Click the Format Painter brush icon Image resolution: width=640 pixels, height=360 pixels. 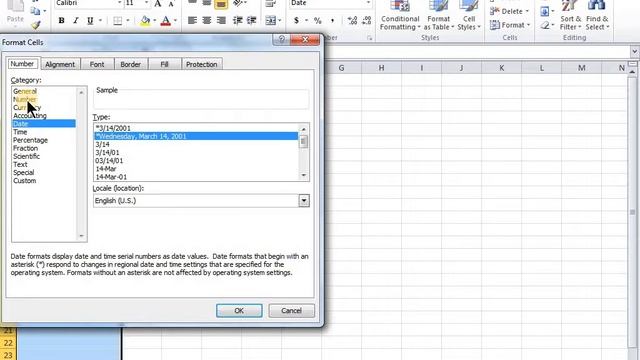pyautogui.click(x=36, y=25)
